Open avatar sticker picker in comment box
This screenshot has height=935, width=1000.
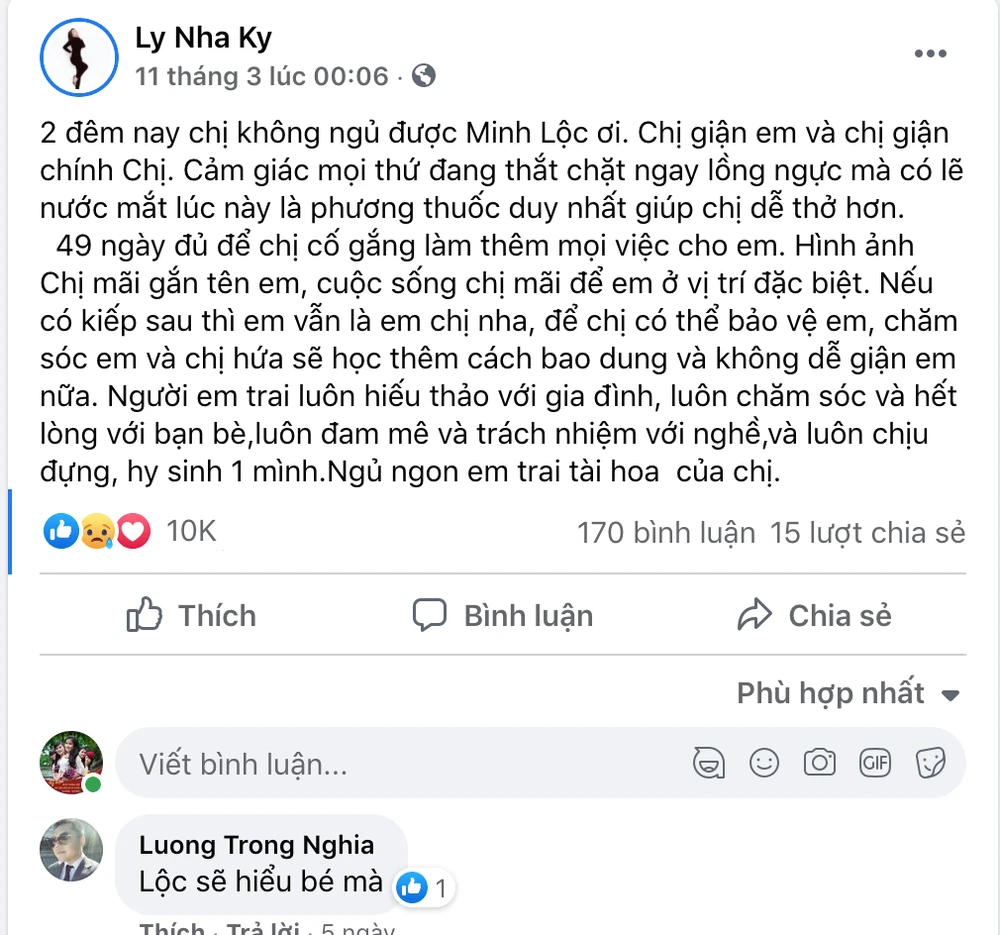coord(709,764)
